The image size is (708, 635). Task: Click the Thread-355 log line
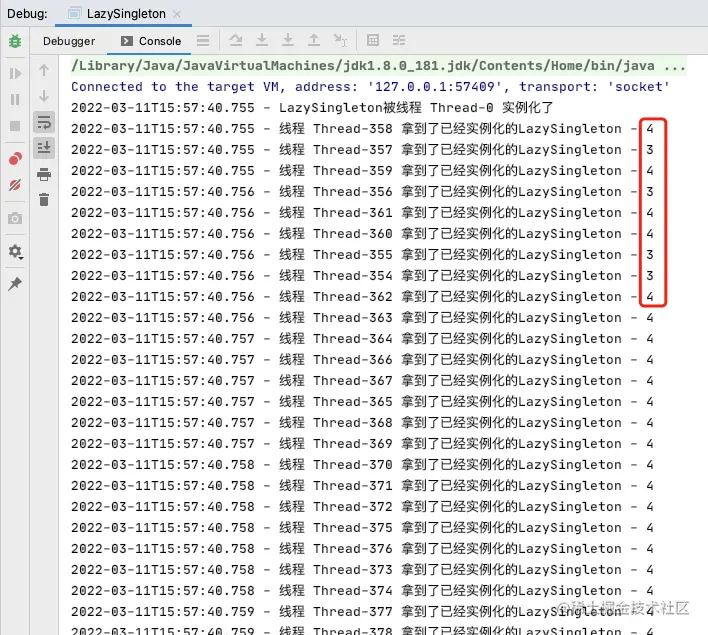click(x=363, y=255)
